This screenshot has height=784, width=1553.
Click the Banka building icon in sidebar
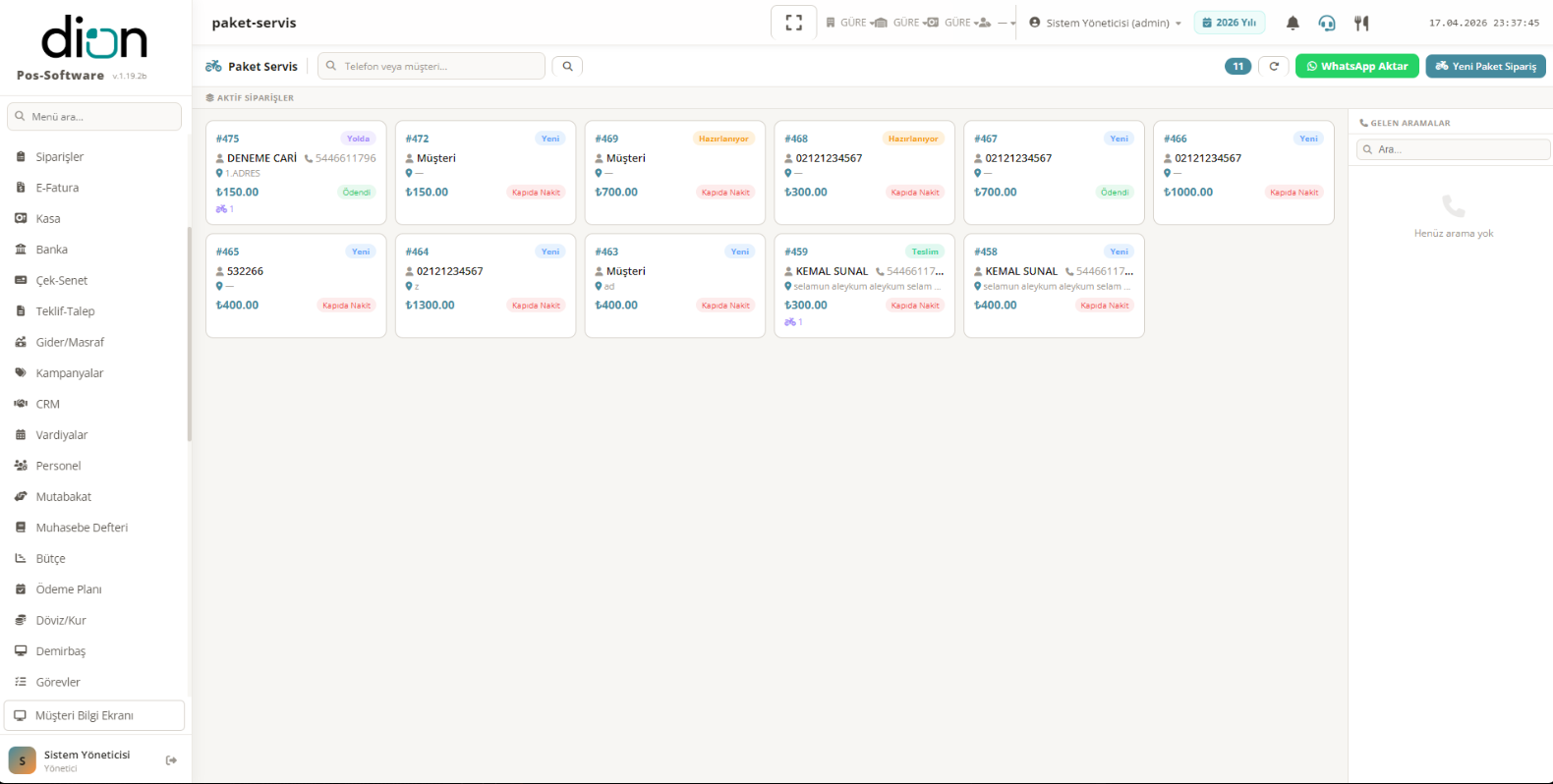(x=21, y=250)
